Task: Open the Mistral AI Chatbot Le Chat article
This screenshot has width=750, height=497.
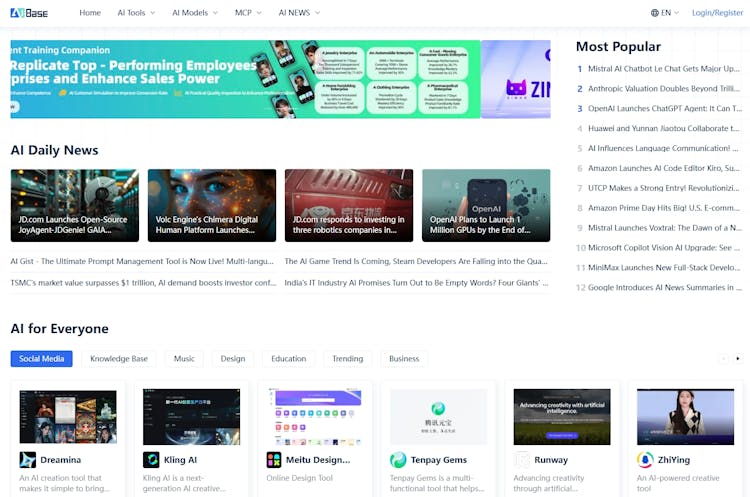Action: point(663,69)
